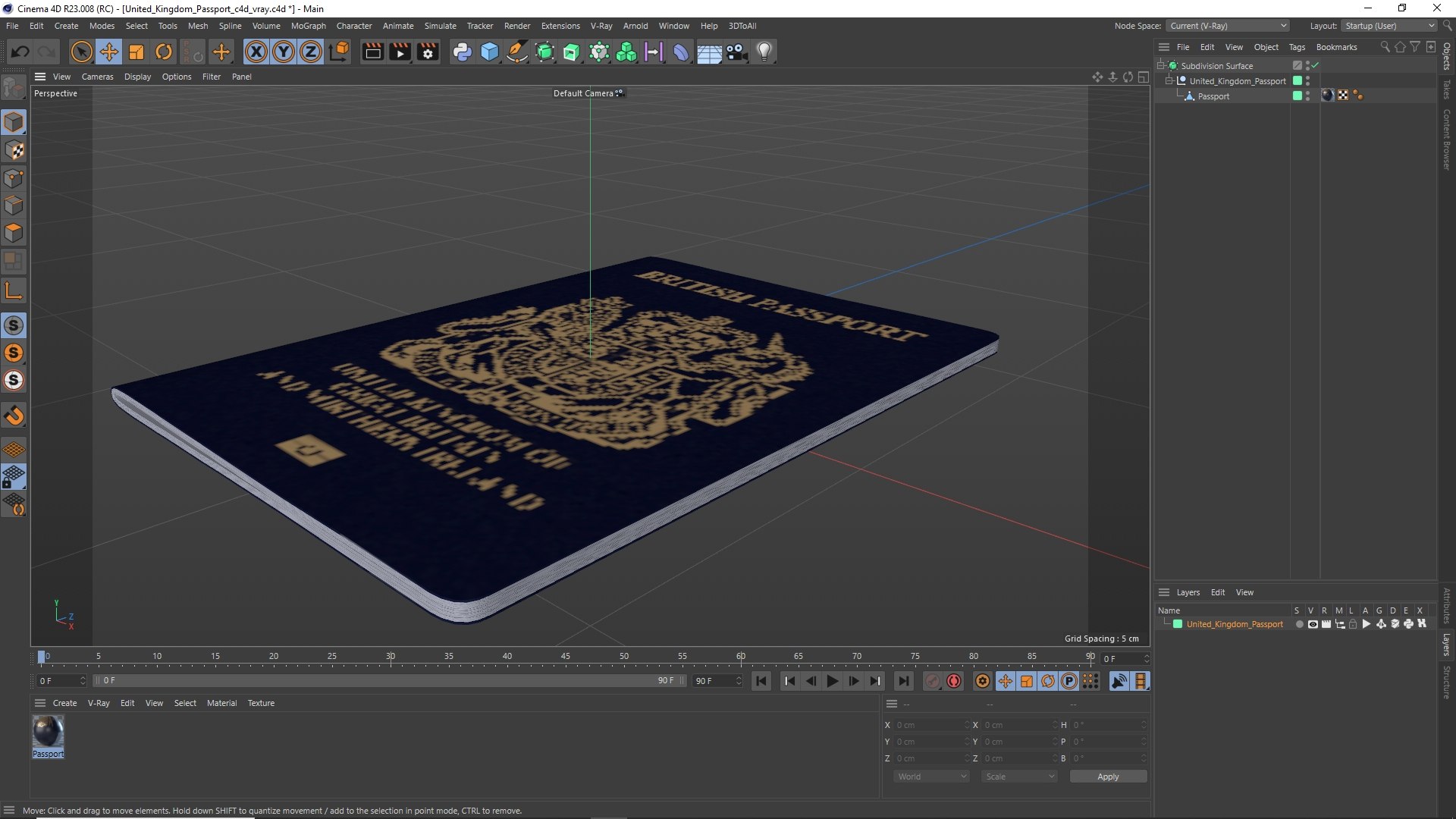Screen dimensions: 1456x819
Task: Toggle Y axis lock
Action: click(x=284, y=52)
